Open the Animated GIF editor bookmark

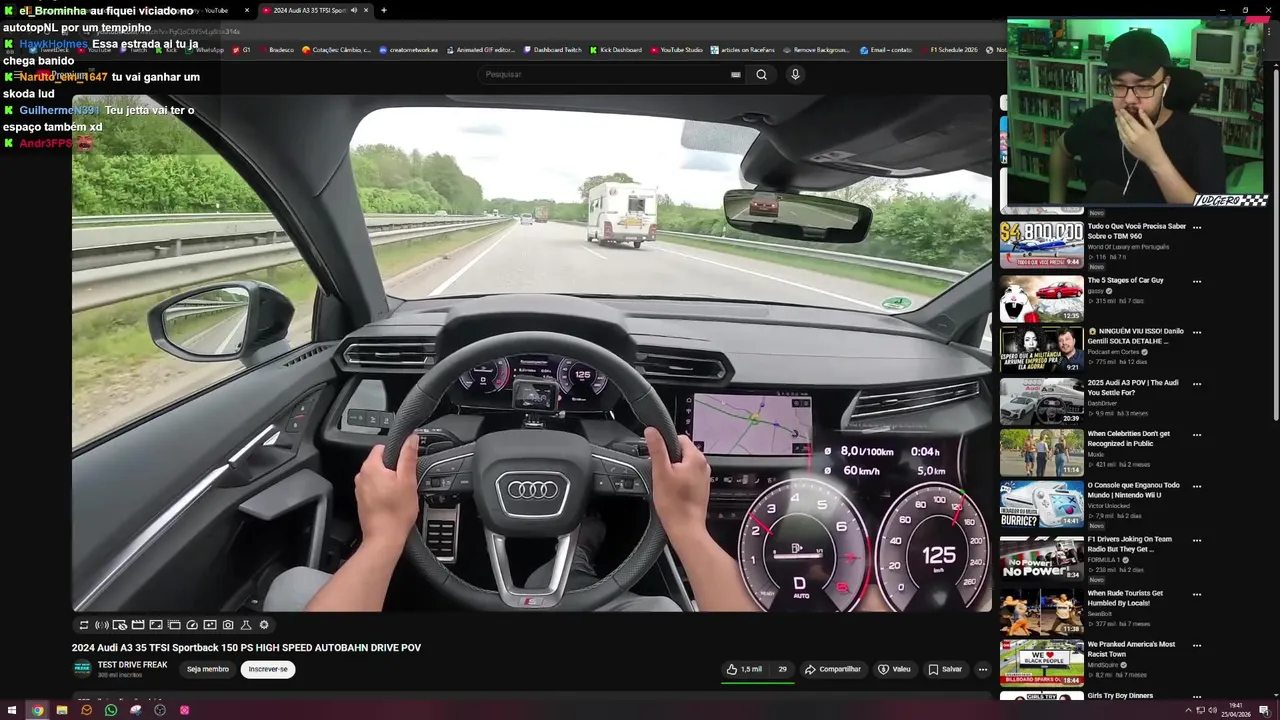480,49
